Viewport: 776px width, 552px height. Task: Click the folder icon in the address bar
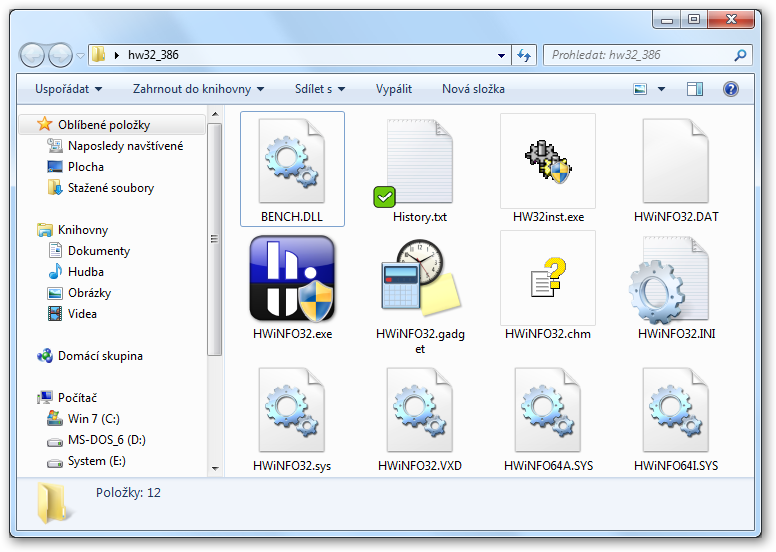98,54
